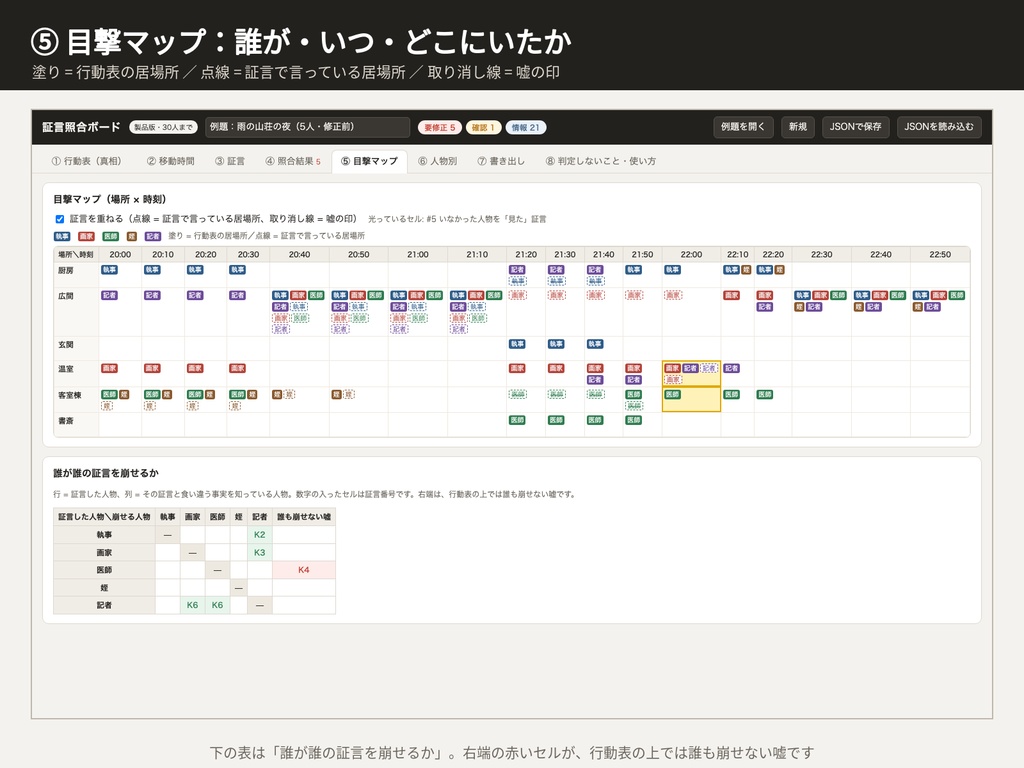
Task: Click the 22:50 time column header
Action: 940,255
